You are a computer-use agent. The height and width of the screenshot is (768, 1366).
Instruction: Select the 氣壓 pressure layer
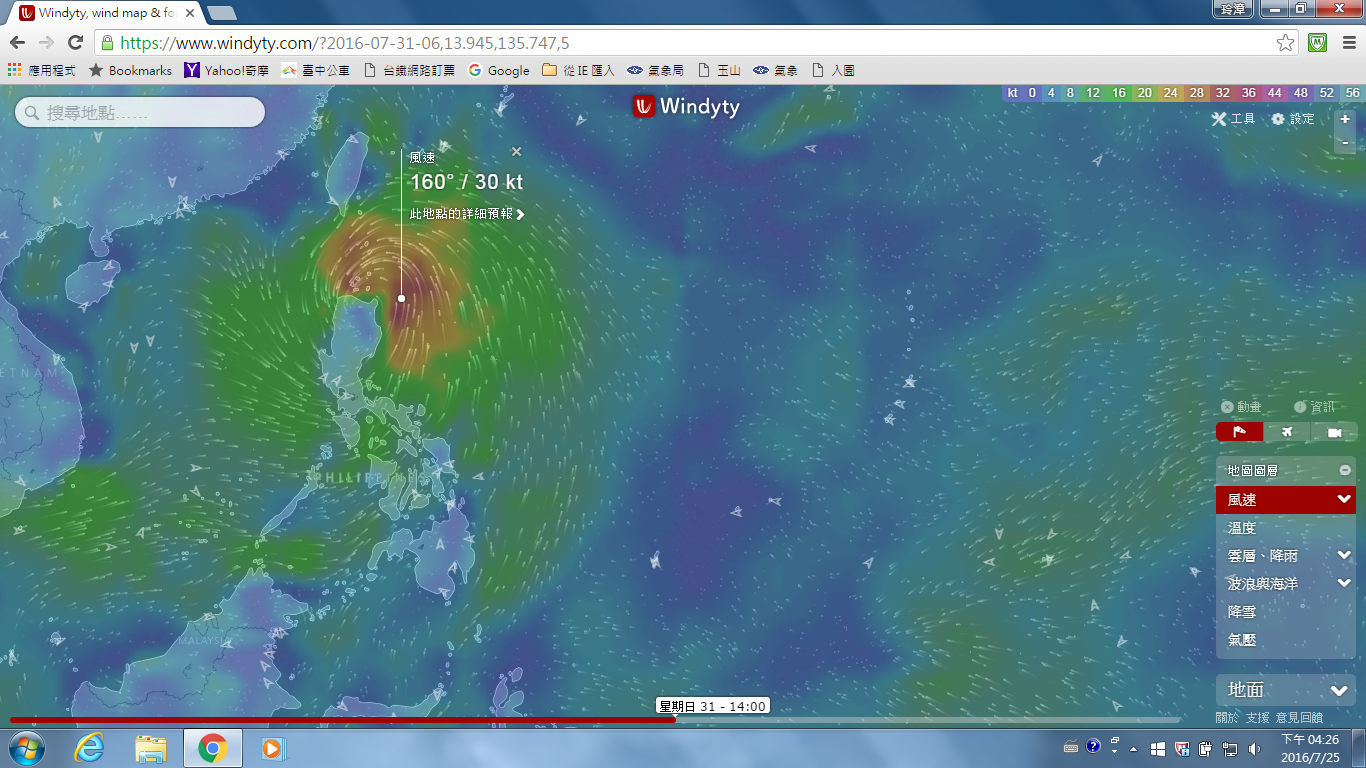(1242, 639)
